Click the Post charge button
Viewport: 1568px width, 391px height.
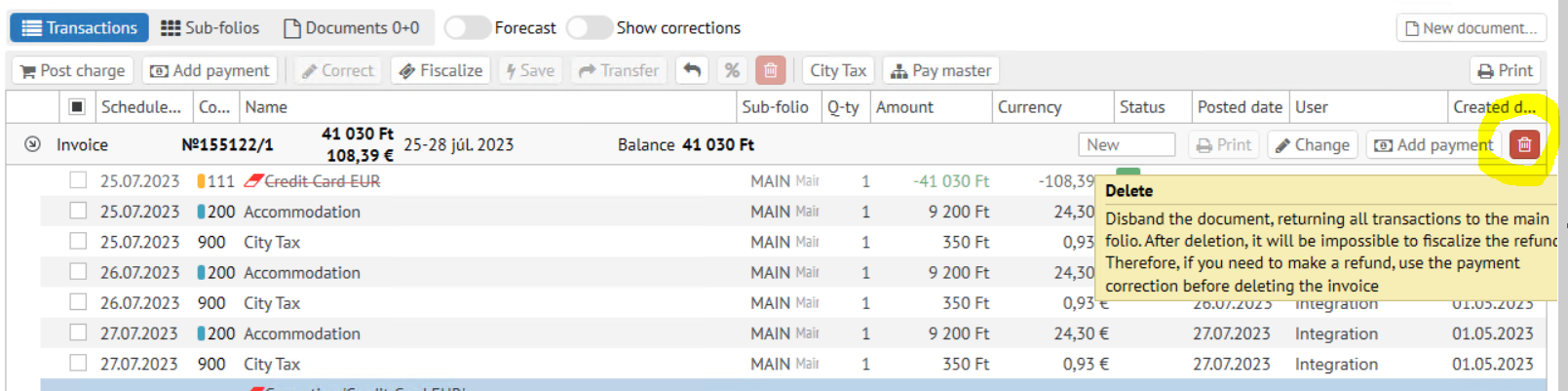[74, 70]
